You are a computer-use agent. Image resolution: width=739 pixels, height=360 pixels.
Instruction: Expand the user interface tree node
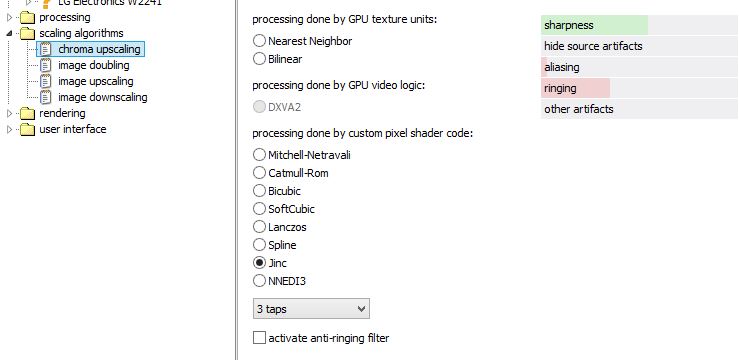click(x=10, y=130)
